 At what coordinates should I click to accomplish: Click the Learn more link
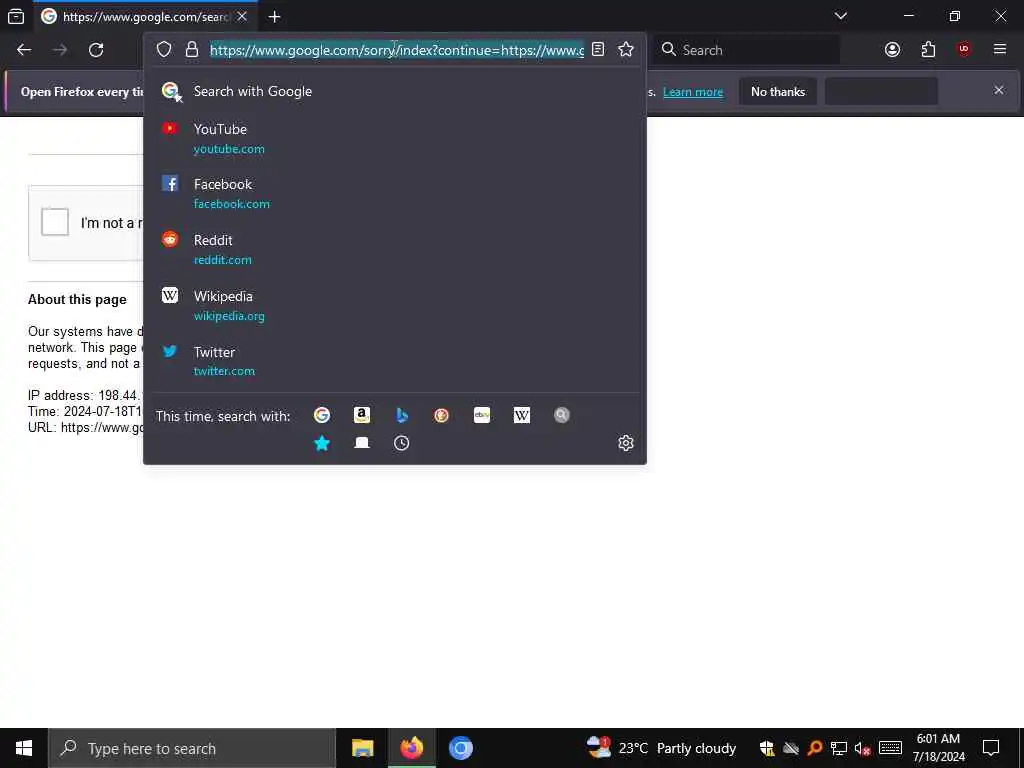click(x=693, y=92)
